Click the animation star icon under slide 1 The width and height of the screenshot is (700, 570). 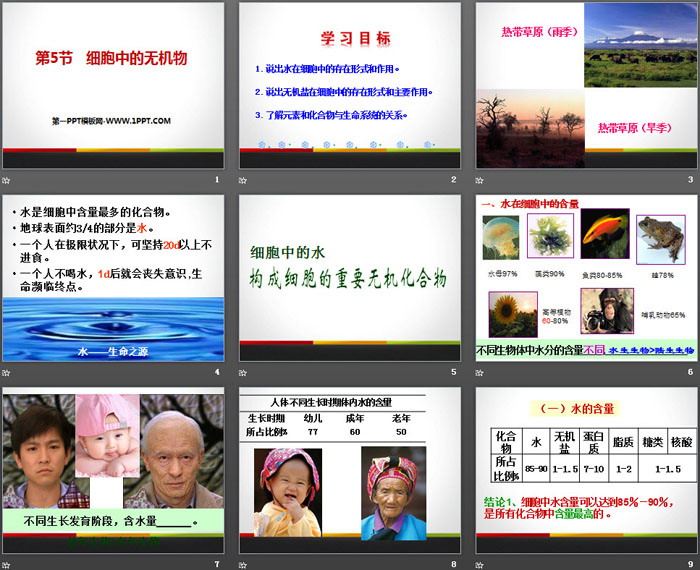[x=6, y=180]
